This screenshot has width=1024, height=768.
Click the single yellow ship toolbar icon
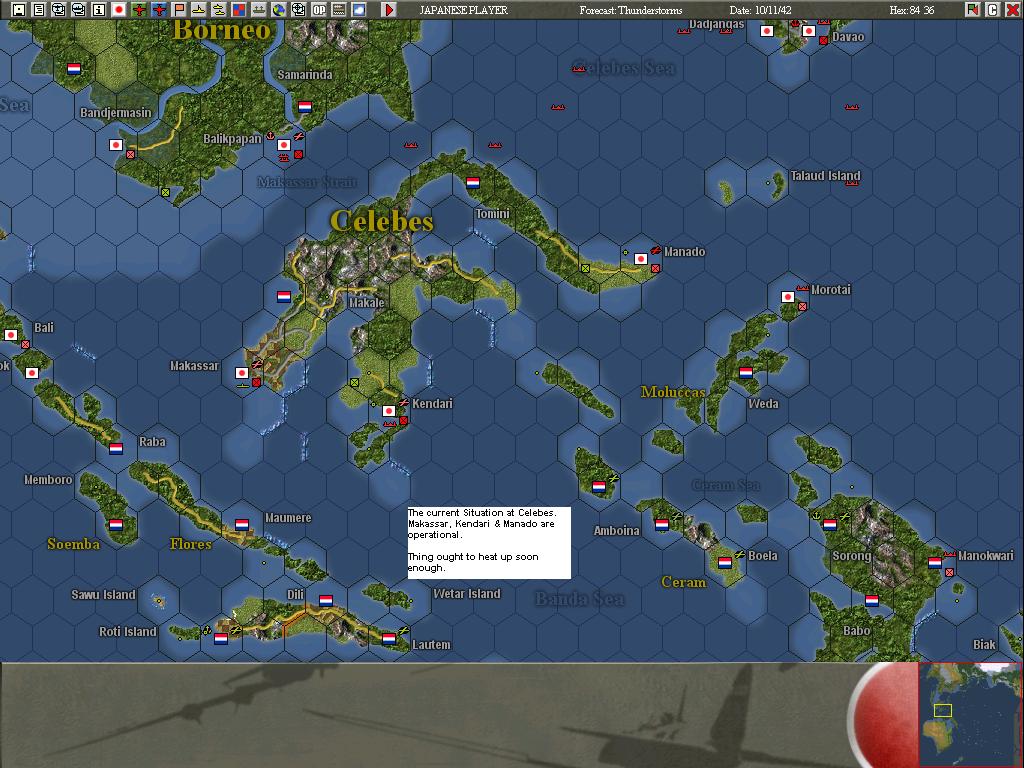tap(199, 10)
